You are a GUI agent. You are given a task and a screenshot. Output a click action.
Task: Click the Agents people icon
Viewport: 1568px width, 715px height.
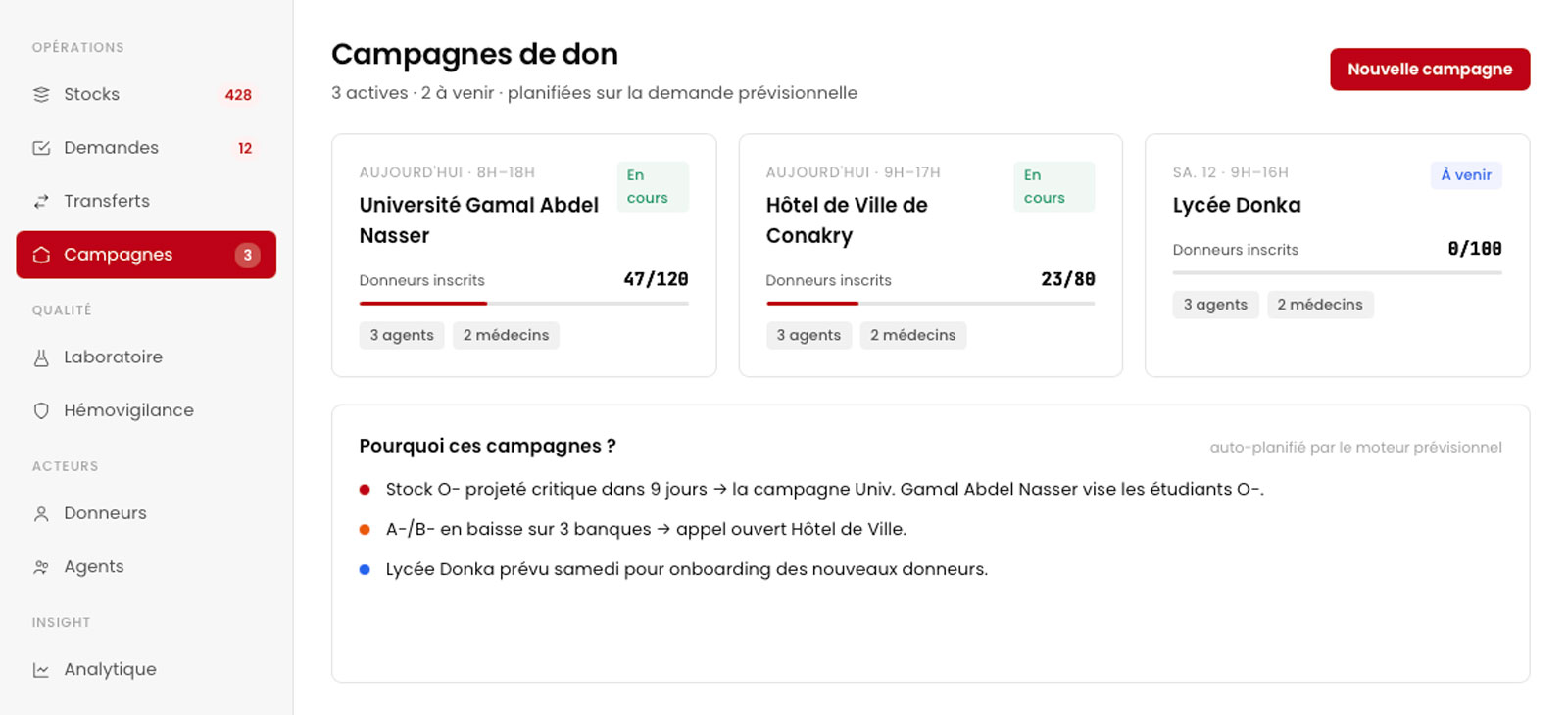click(41, 567)
